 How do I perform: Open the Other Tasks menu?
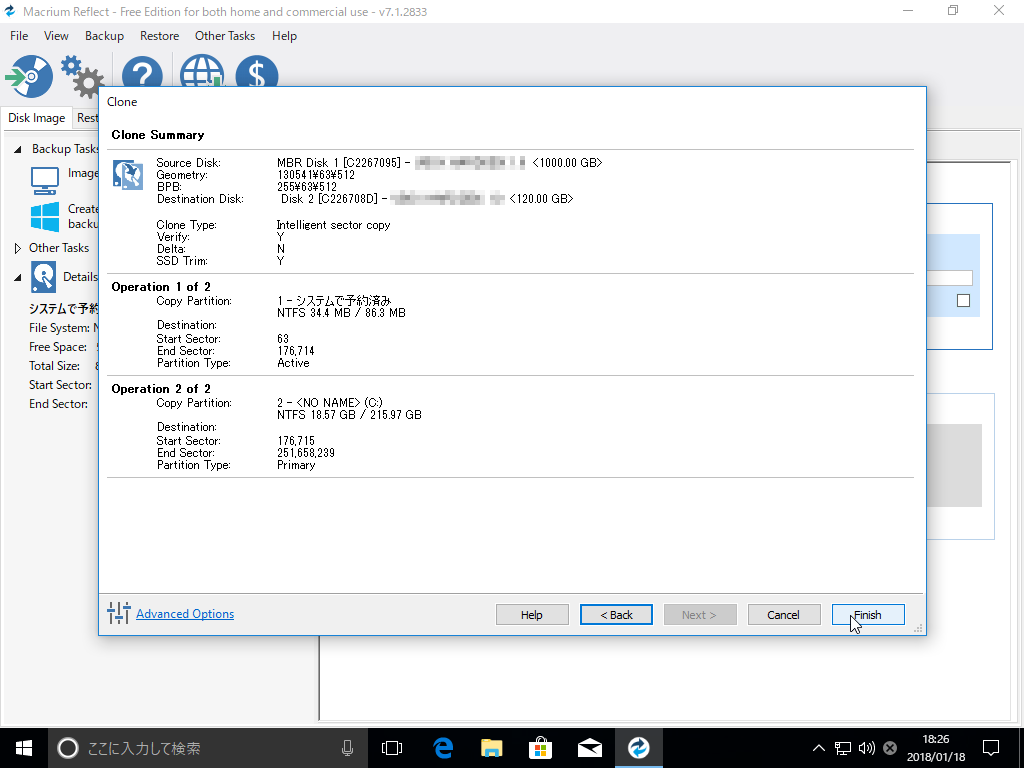(225, 36)
